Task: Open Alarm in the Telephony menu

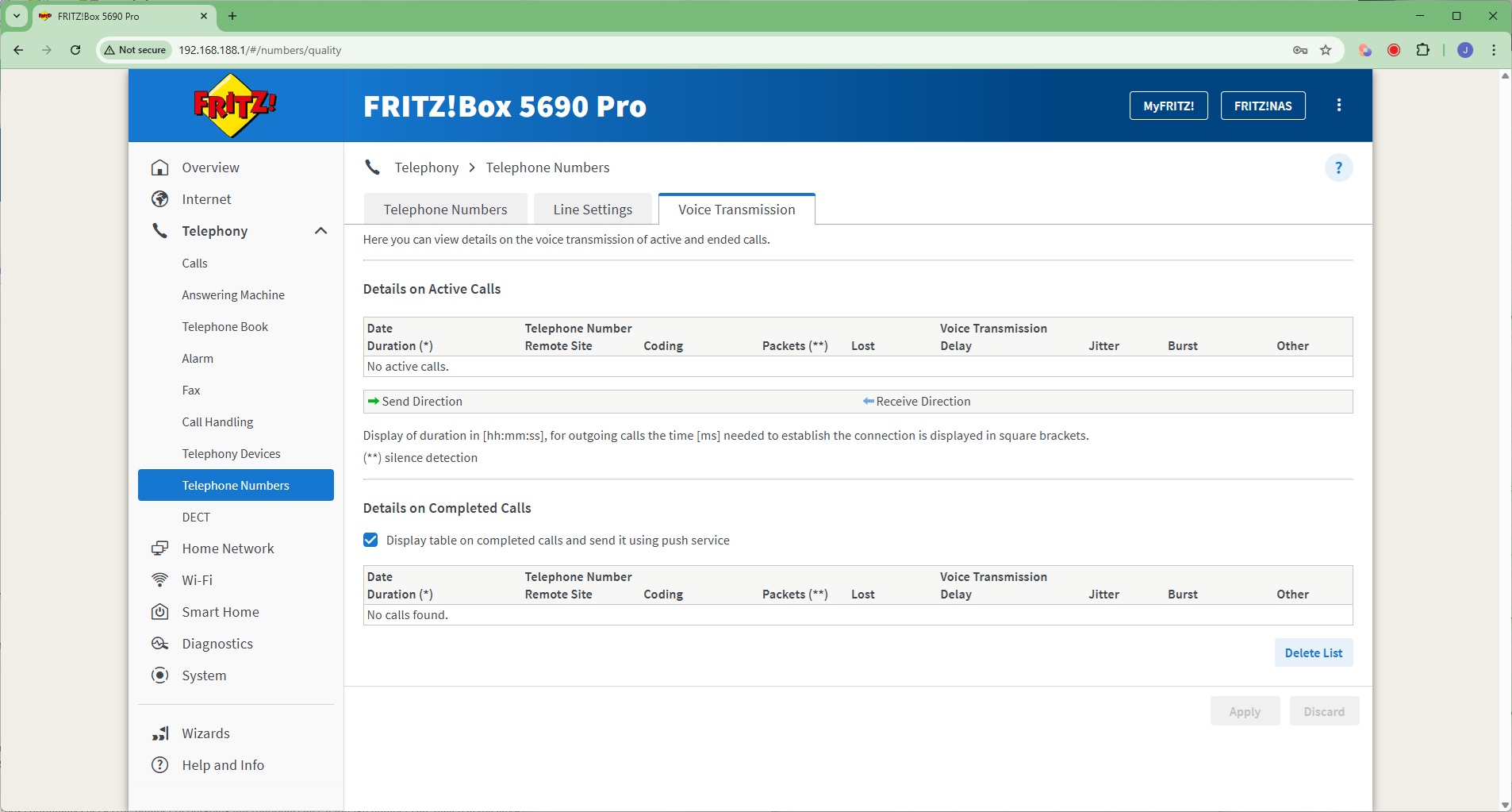Action: coord(198,359)
